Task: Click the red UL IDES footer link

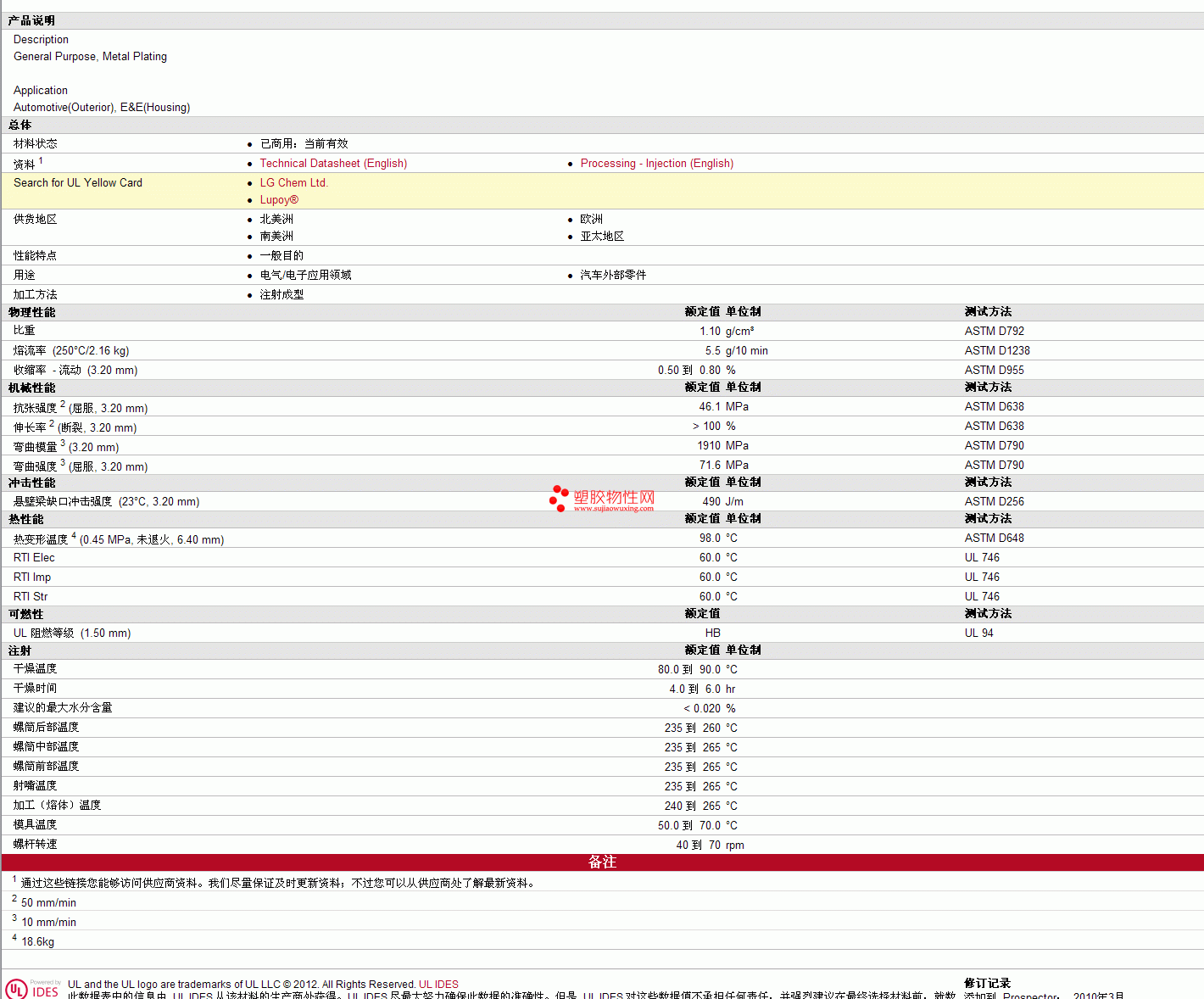Action: coord(438,985)
